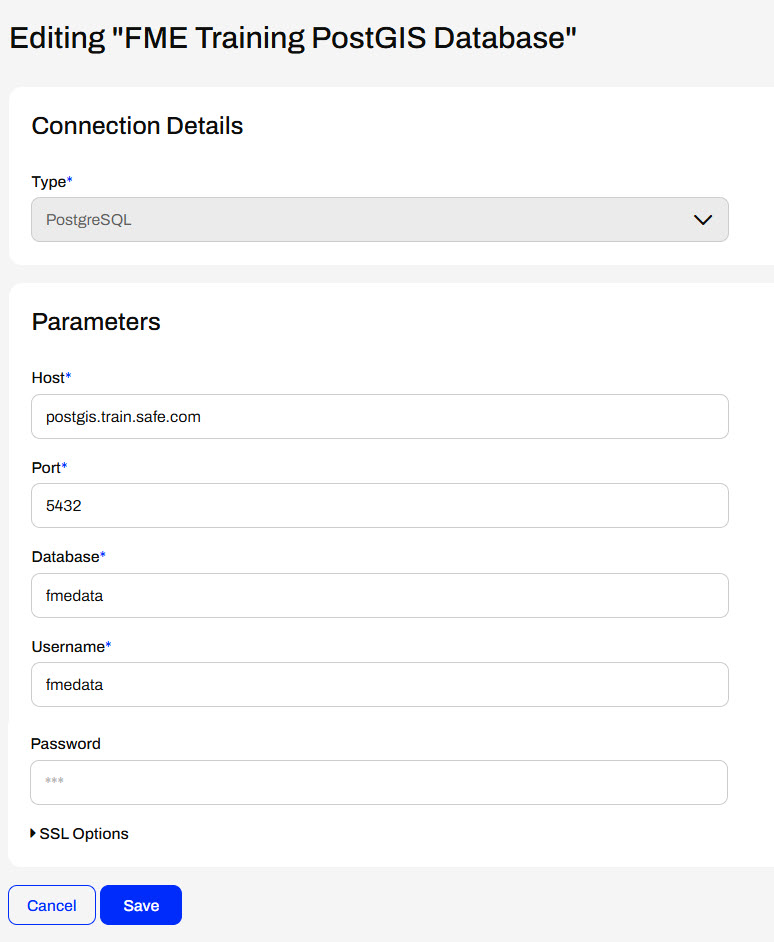Click the Database label text
The image size is (774, 942).
[65, 556]
